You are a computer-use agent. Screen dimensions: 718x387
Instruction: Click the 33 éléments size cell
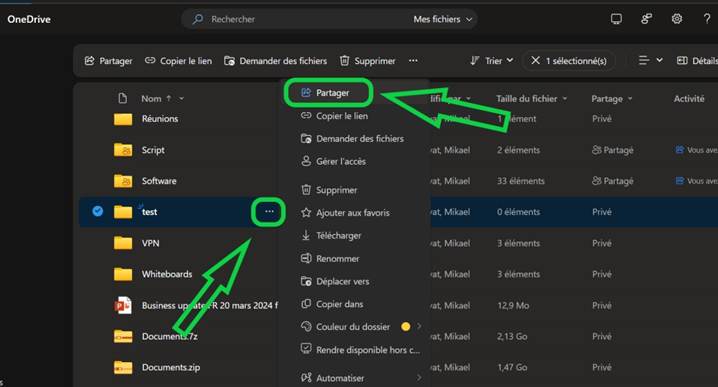click(x=521, y=181)
